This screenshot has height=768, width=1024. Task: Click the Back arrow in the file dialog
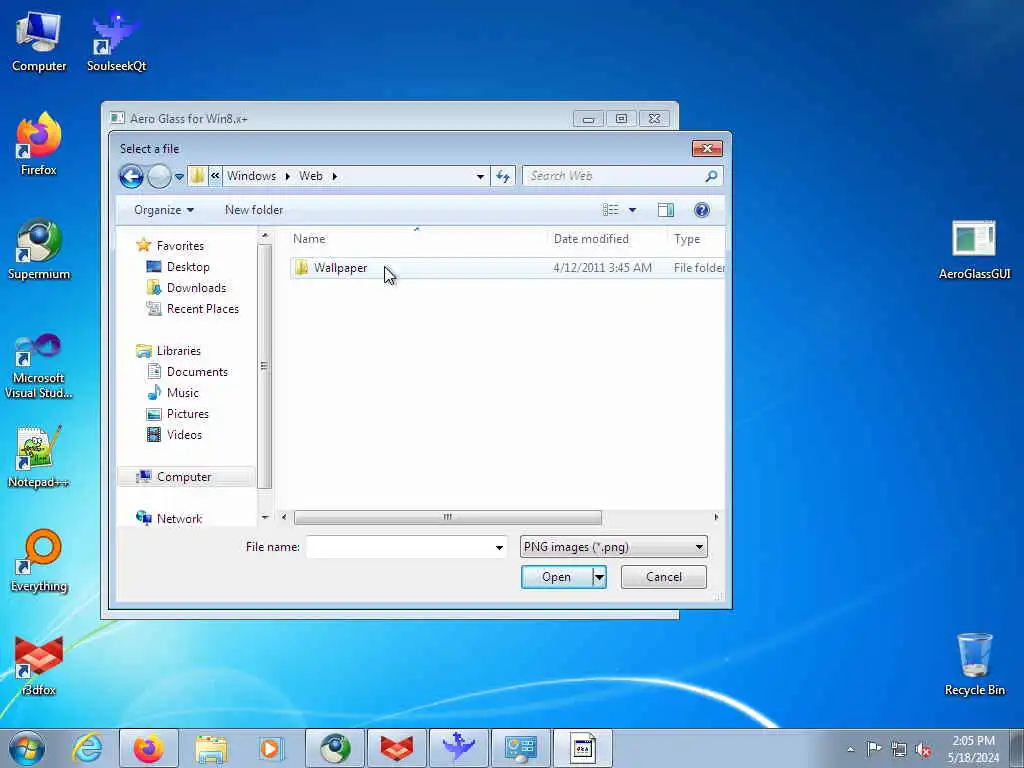click(131, 176)
